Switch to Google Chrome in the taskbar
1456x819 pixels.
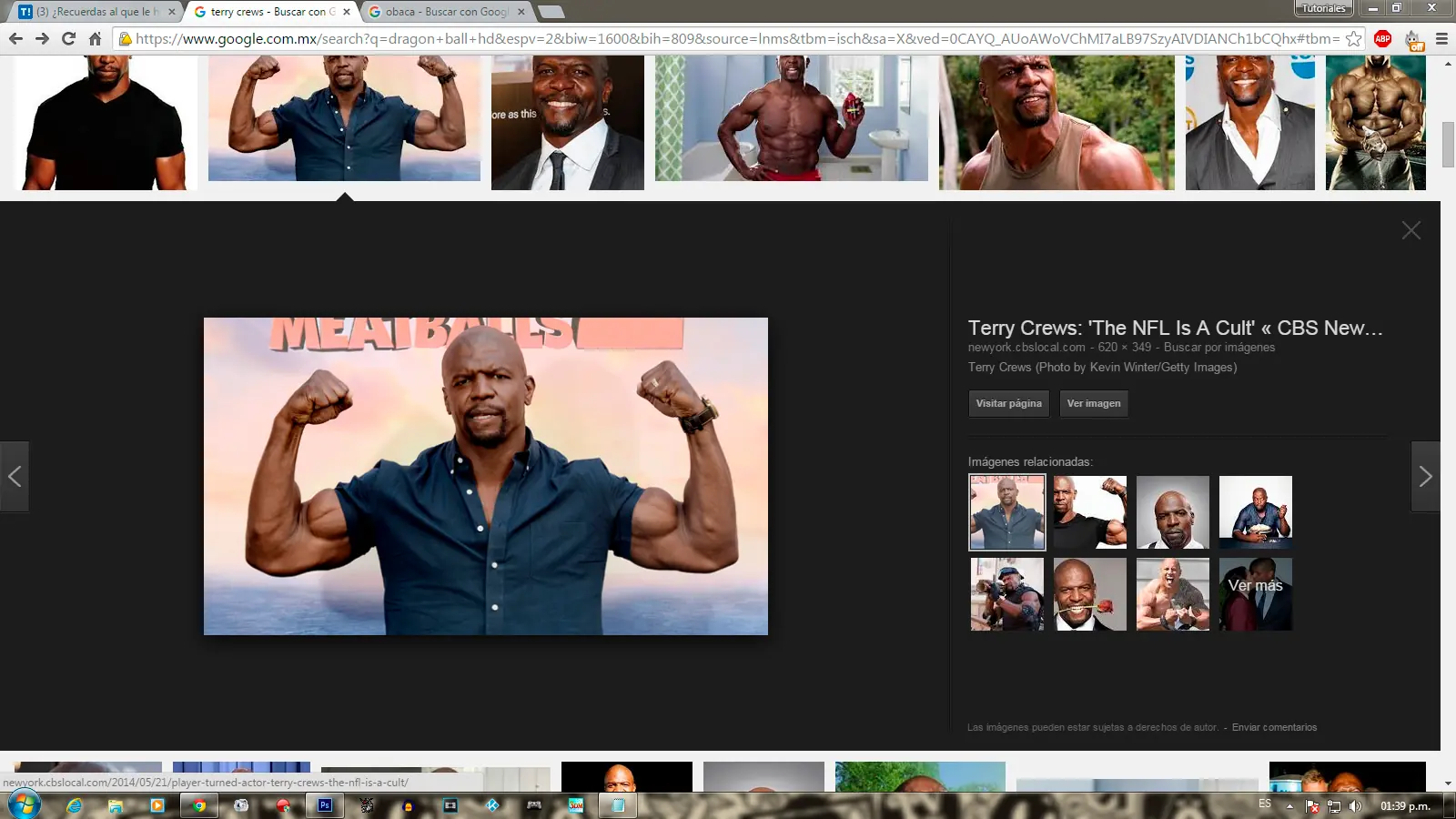199,805
